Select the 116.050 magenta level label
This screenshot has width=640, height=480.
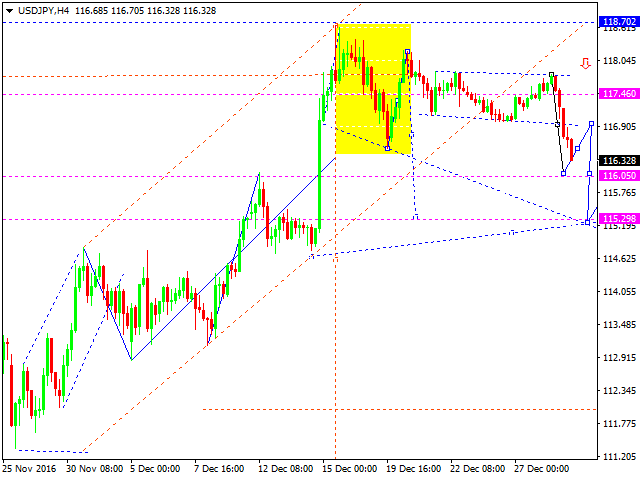619,176
